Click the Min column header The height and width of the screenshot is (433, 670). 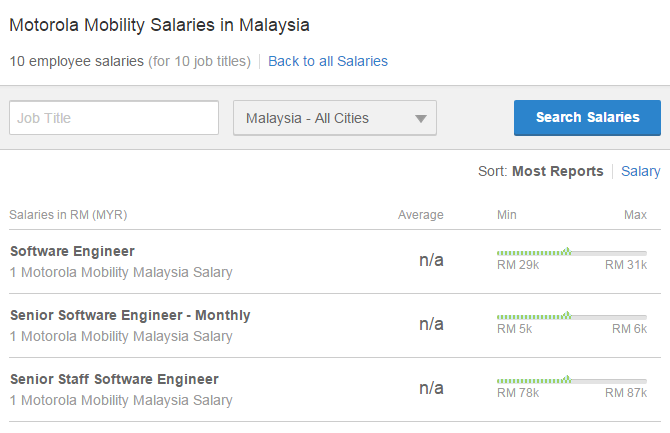click(506, 215)
